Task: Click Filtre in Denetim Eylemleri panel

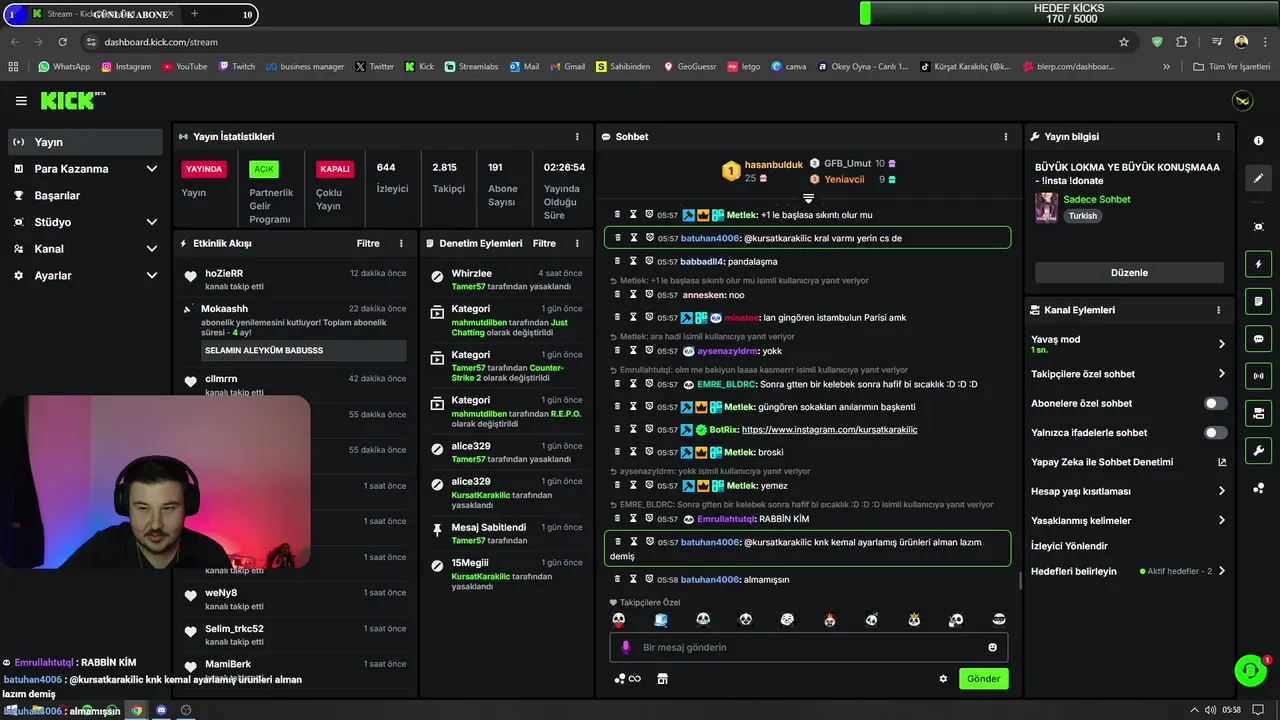Action: pos(544,243)
